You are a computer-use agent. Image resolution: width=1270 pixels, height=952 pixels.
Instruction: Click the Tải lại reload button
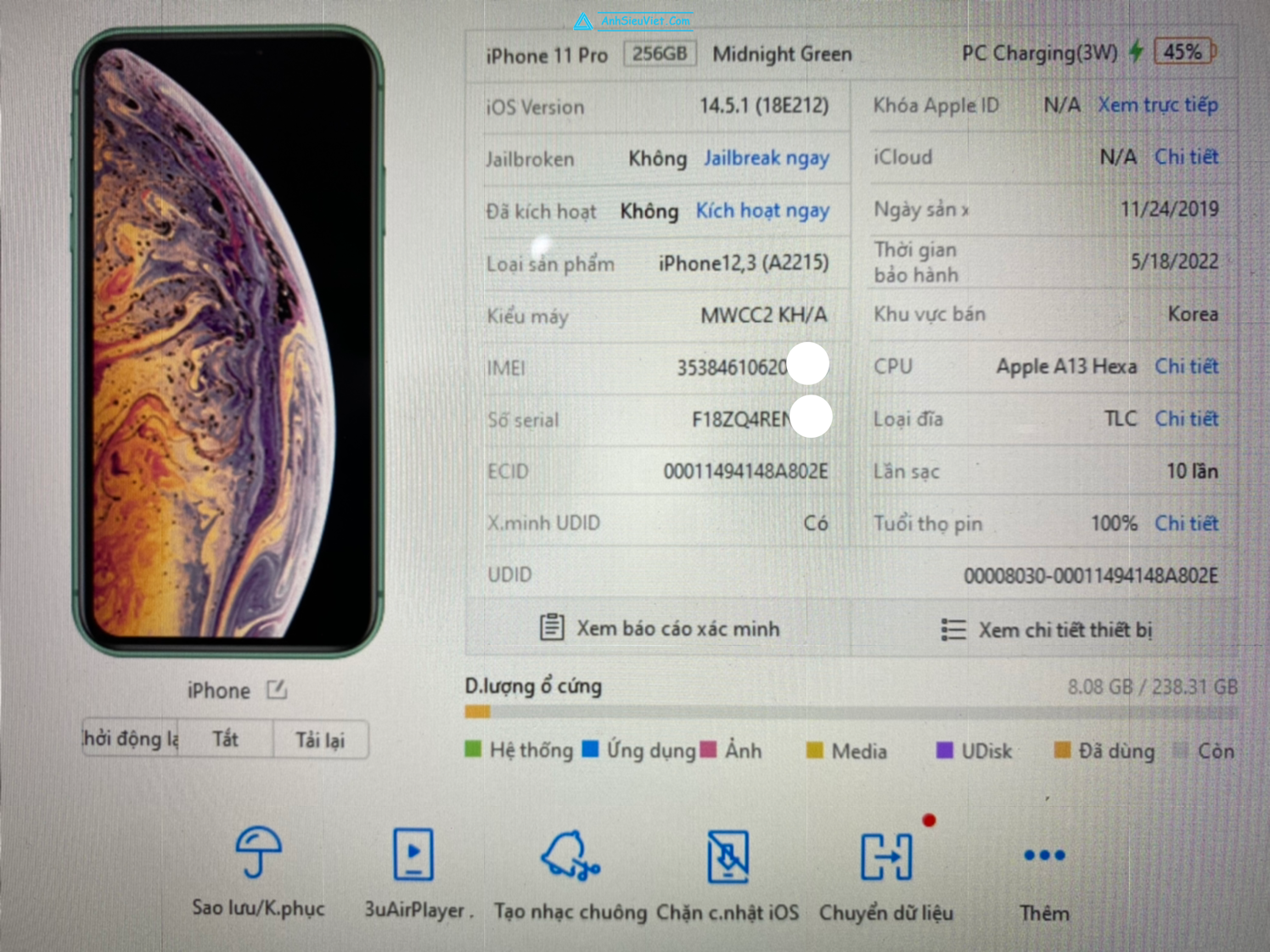[320, 740]
